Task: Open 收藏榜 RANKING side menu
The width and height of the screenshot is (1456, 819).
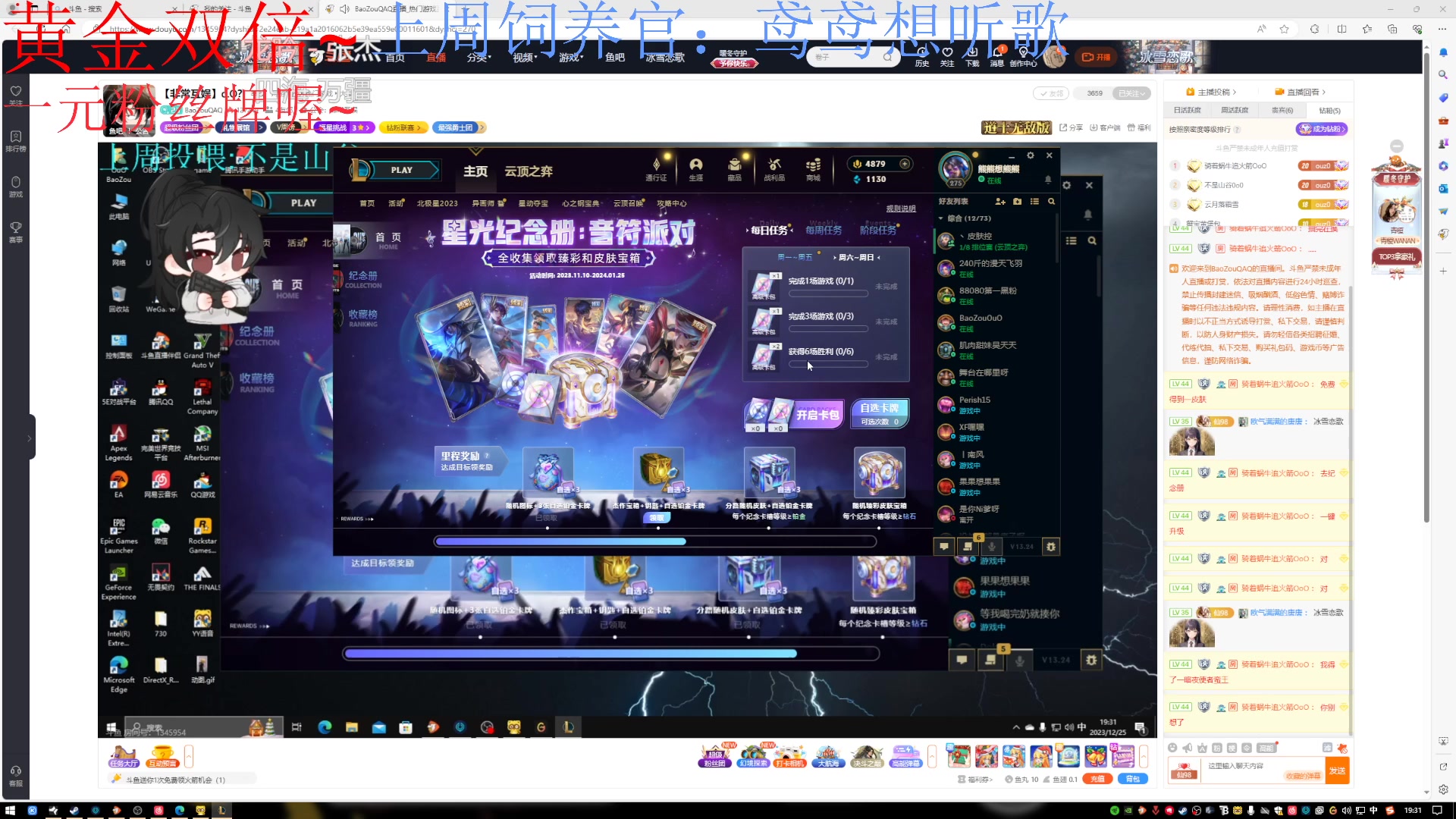Action: tap(362, 318)
